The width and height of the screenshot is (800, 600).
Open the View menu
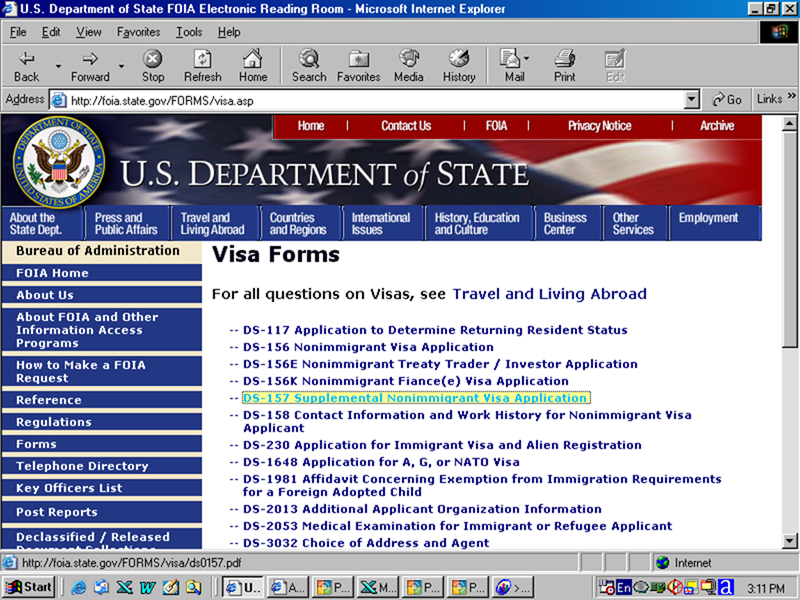[89, 32]
